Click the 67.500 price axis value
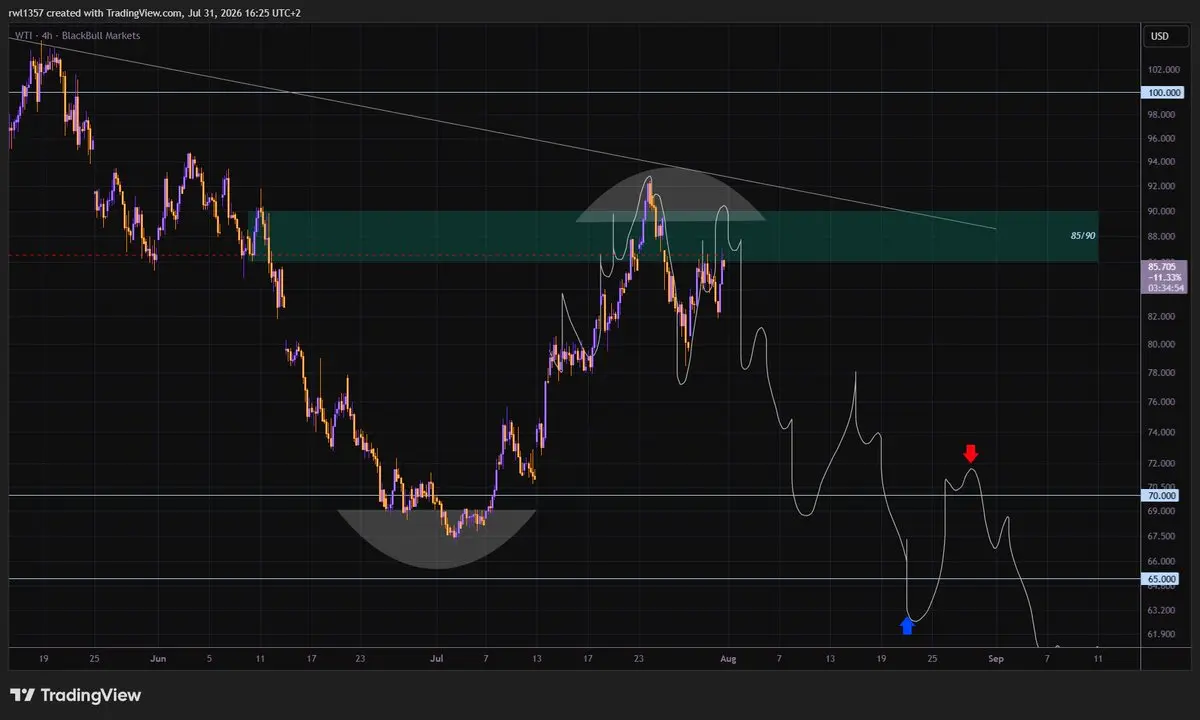This screenshot has height=720, width=1200. point(1163,536)
